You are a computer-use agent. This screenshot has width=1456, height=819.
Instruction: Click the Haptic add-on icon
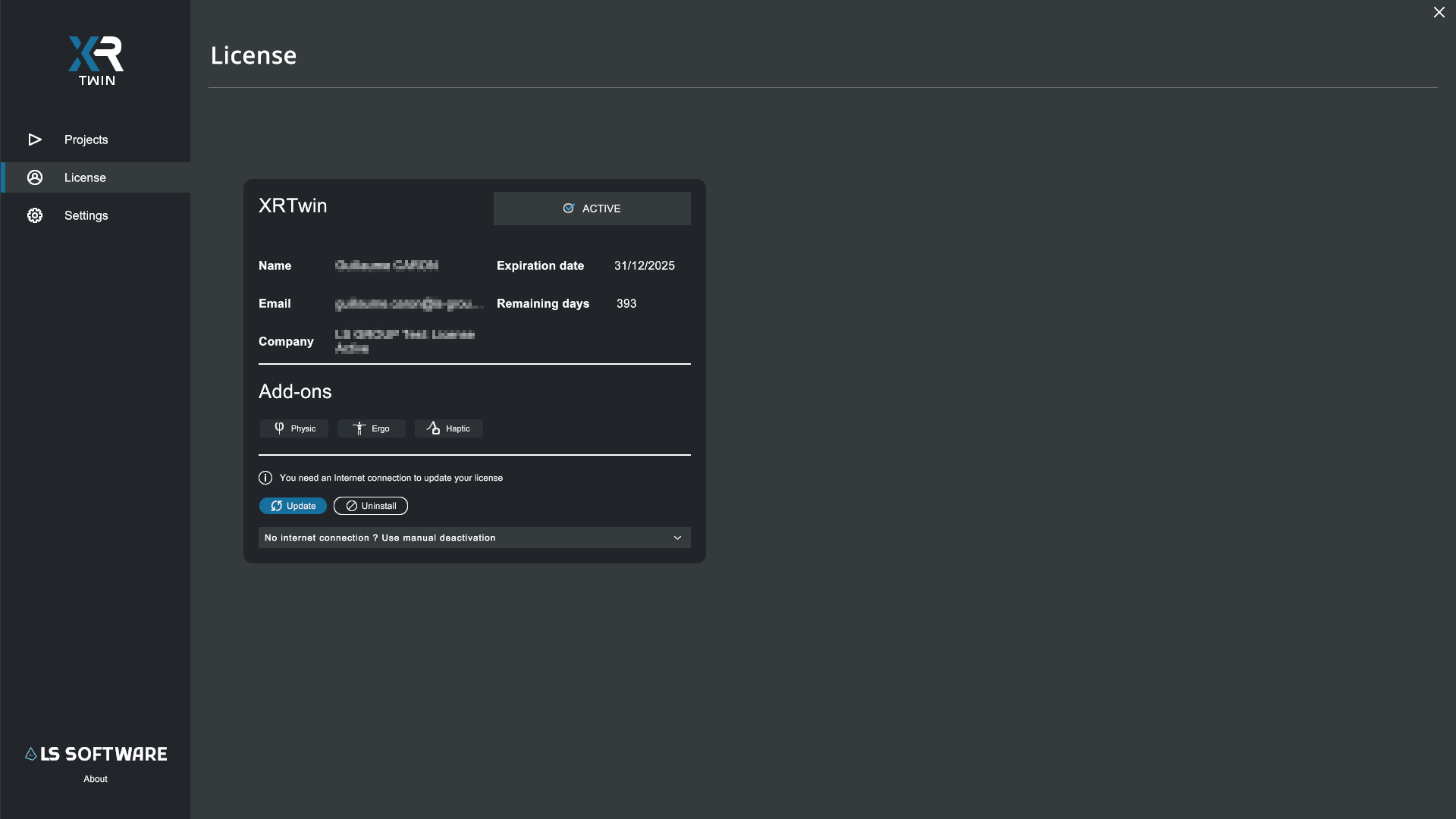tap(433, 428)
